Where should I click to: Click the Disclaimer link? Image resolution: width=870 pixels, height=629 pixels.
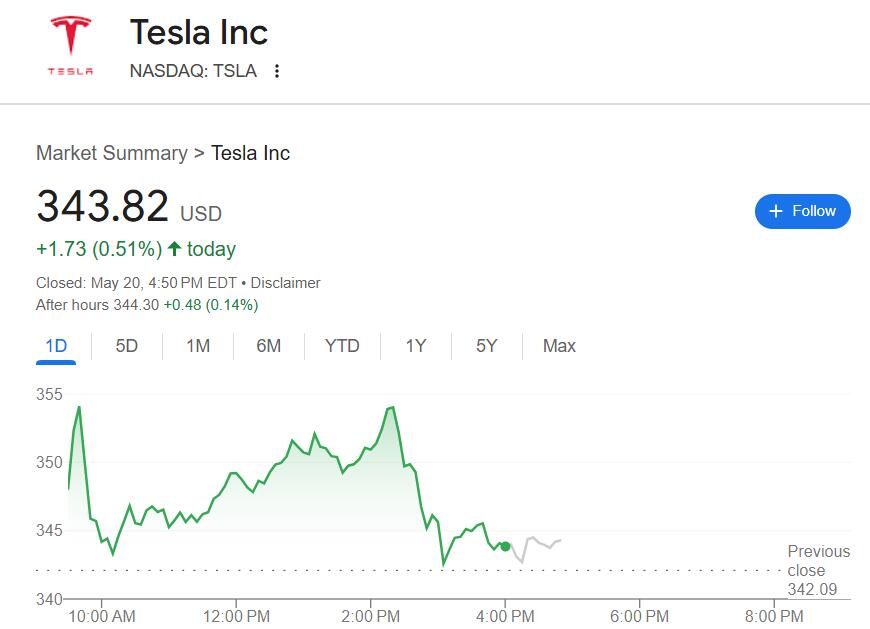tap(285, 283)
